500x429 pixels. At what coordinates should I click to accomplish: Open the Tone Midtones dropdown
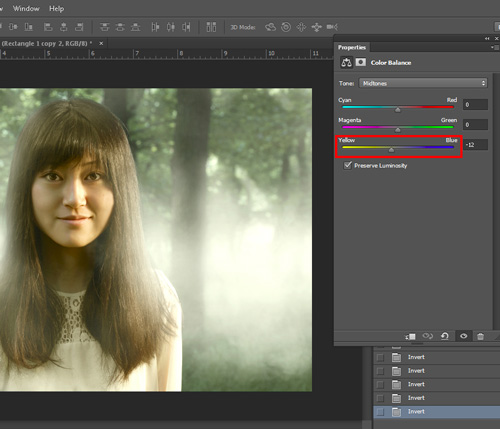[x=423, y=83]
